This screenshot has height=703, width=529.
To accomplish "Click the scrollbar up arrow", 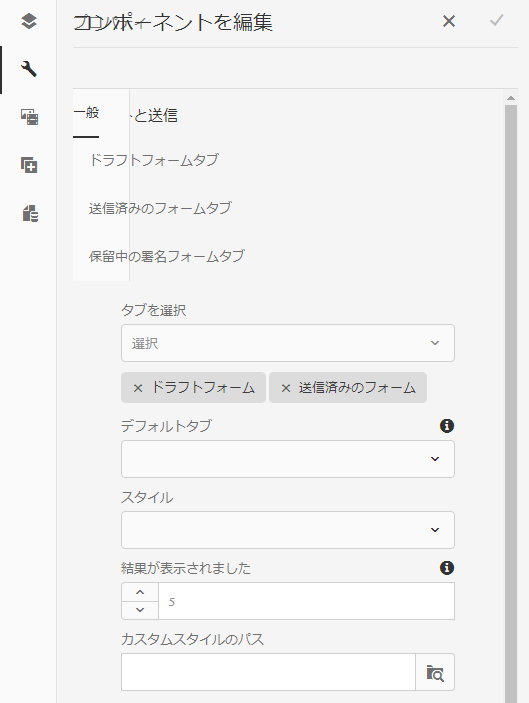I will click(x=511, y=98).
